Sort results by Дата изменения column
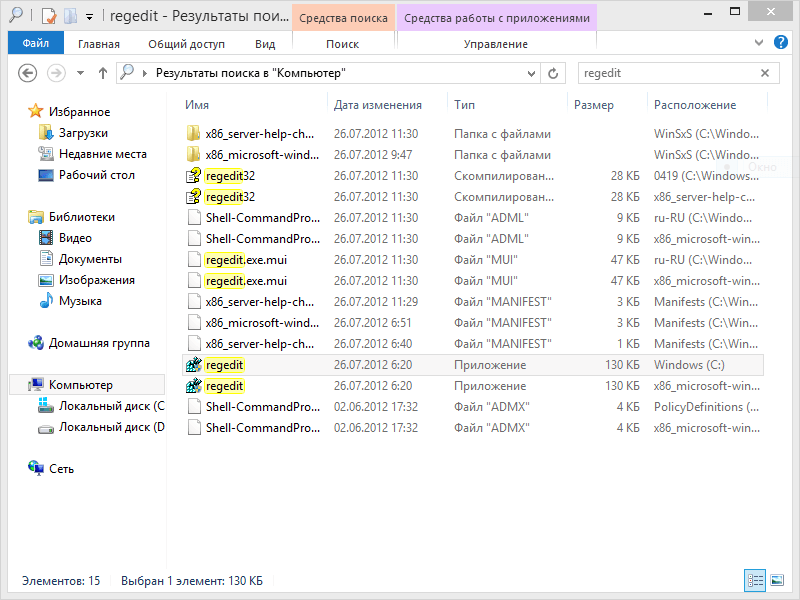The height and width of the screenshot is (600, 800). 377,104
